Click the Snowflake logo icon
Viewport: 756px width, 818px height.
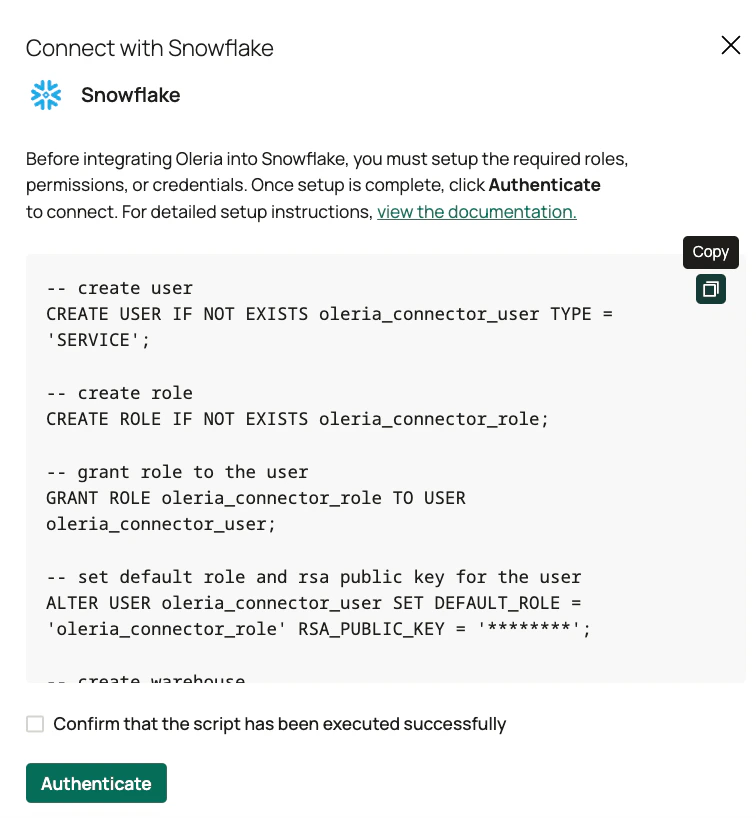(x=46, y=95)
